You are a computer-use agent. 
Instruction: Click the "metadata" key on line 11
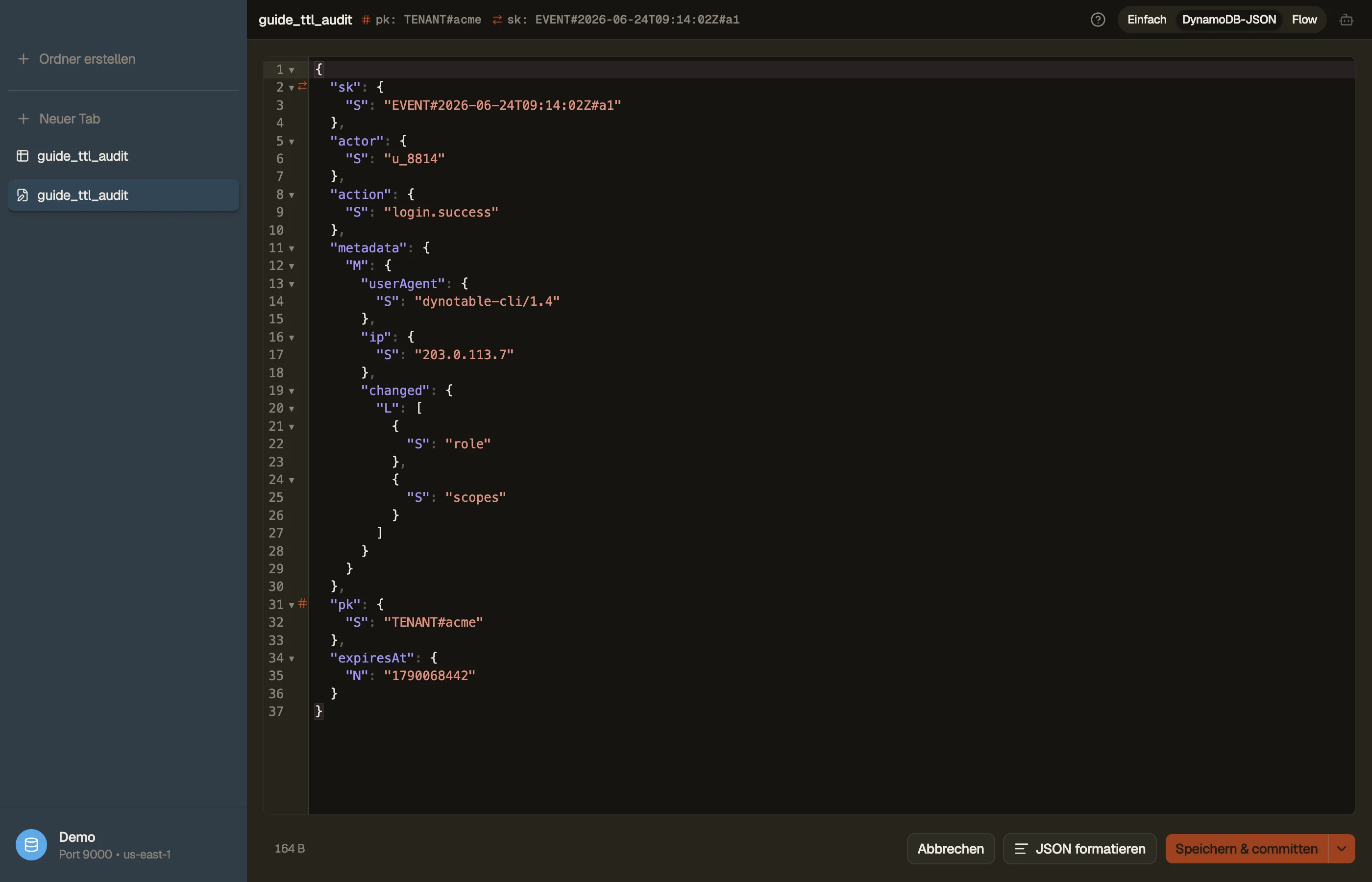(368, 248)
